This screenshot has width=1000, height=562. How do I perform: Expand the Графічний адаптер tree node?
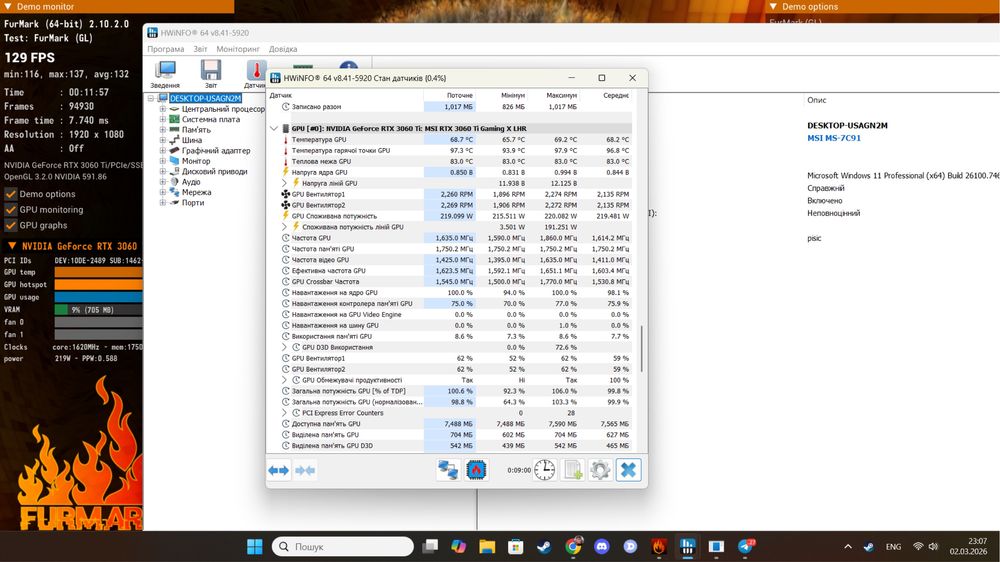pyautogui.click(x=163, y=151)
